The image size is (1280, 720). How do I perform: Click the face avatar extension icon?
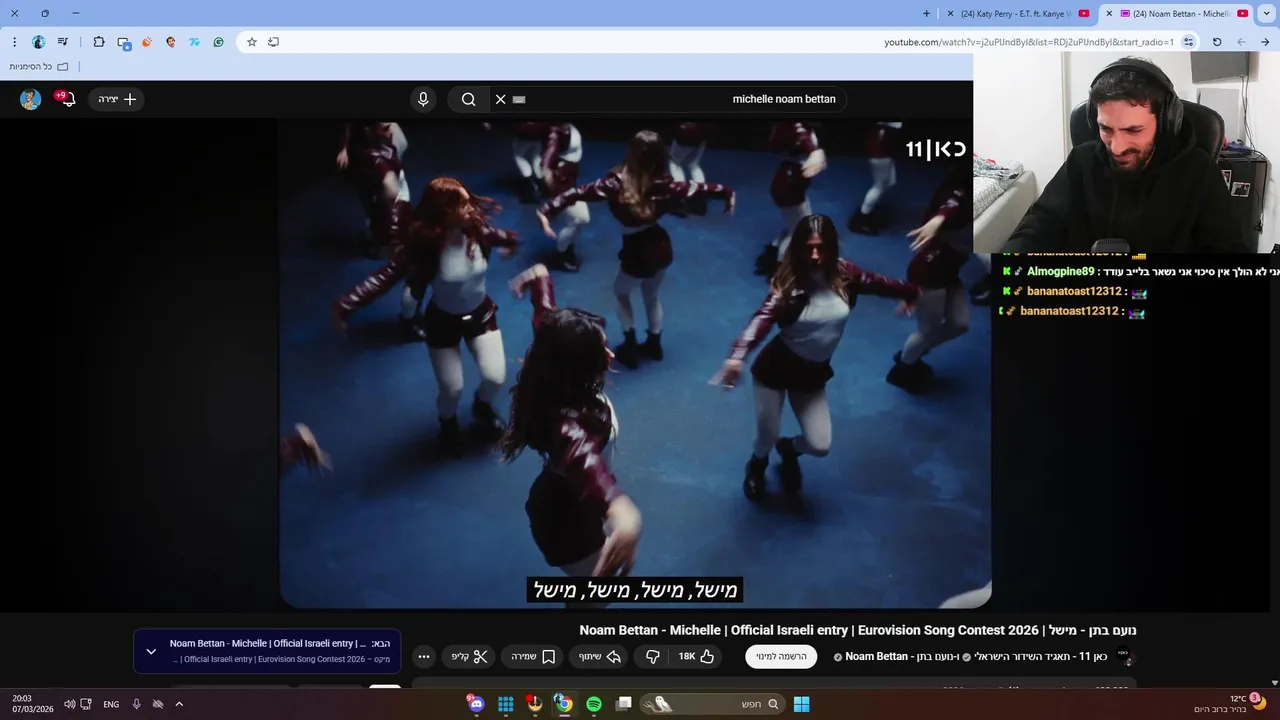pyautogui.click(x=171, y=42)
